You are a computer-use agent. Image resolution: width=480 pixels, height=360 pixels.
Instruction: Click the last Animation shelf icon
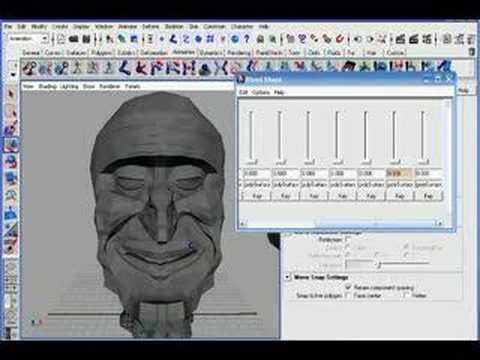(445, 67)
